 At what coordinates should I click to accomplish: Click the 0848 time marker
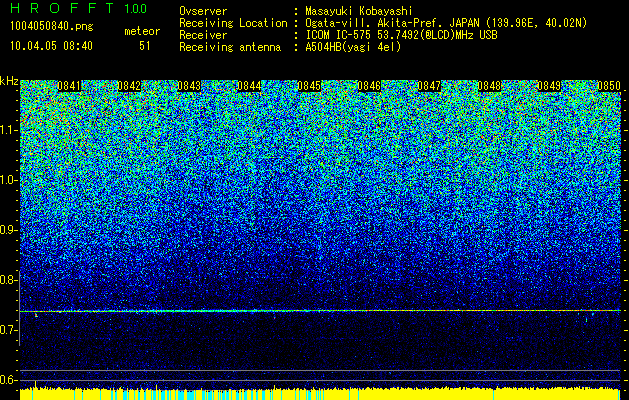click(x=489, y=86)
